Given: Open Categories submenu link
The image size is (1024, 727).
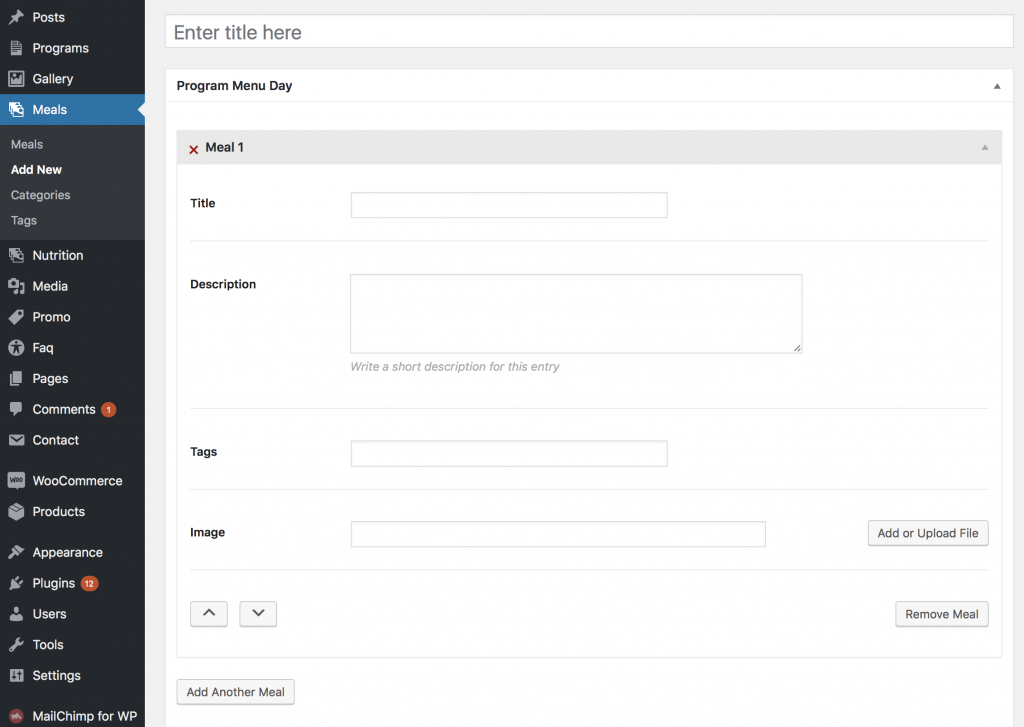Looking at the screenshot, I should [x=40, y=195].
